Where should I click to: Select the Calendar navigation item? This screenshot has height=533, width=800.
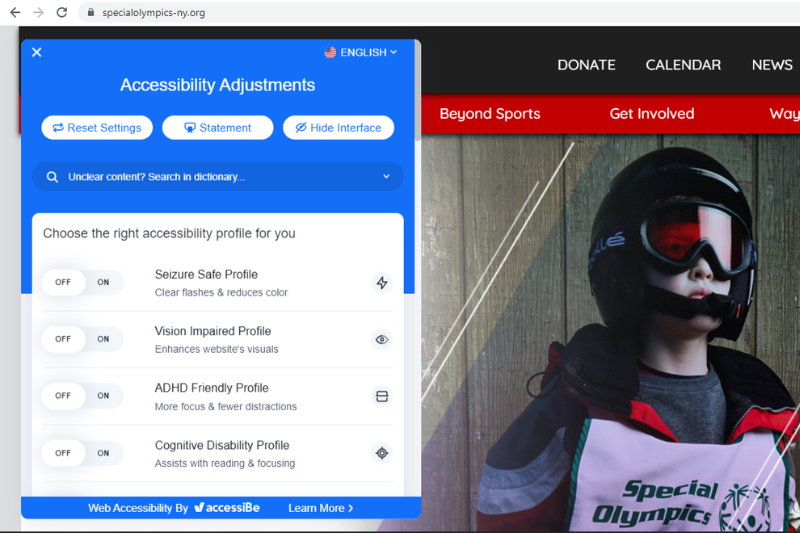[x=683, y=65]
